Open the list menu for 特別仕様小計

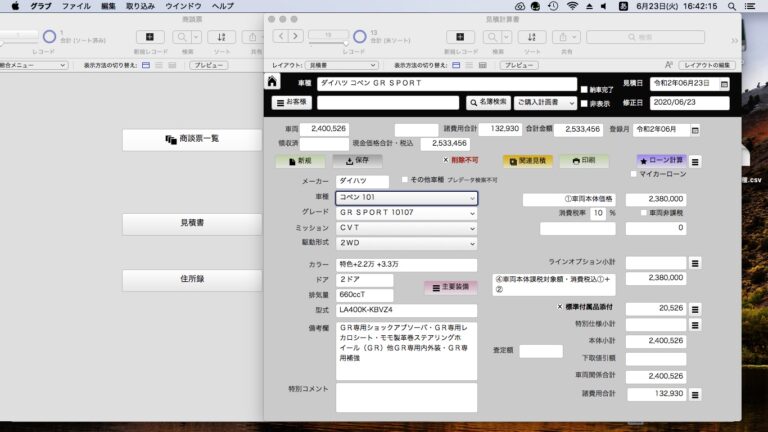pyautogui.click(x=695, y=325)
